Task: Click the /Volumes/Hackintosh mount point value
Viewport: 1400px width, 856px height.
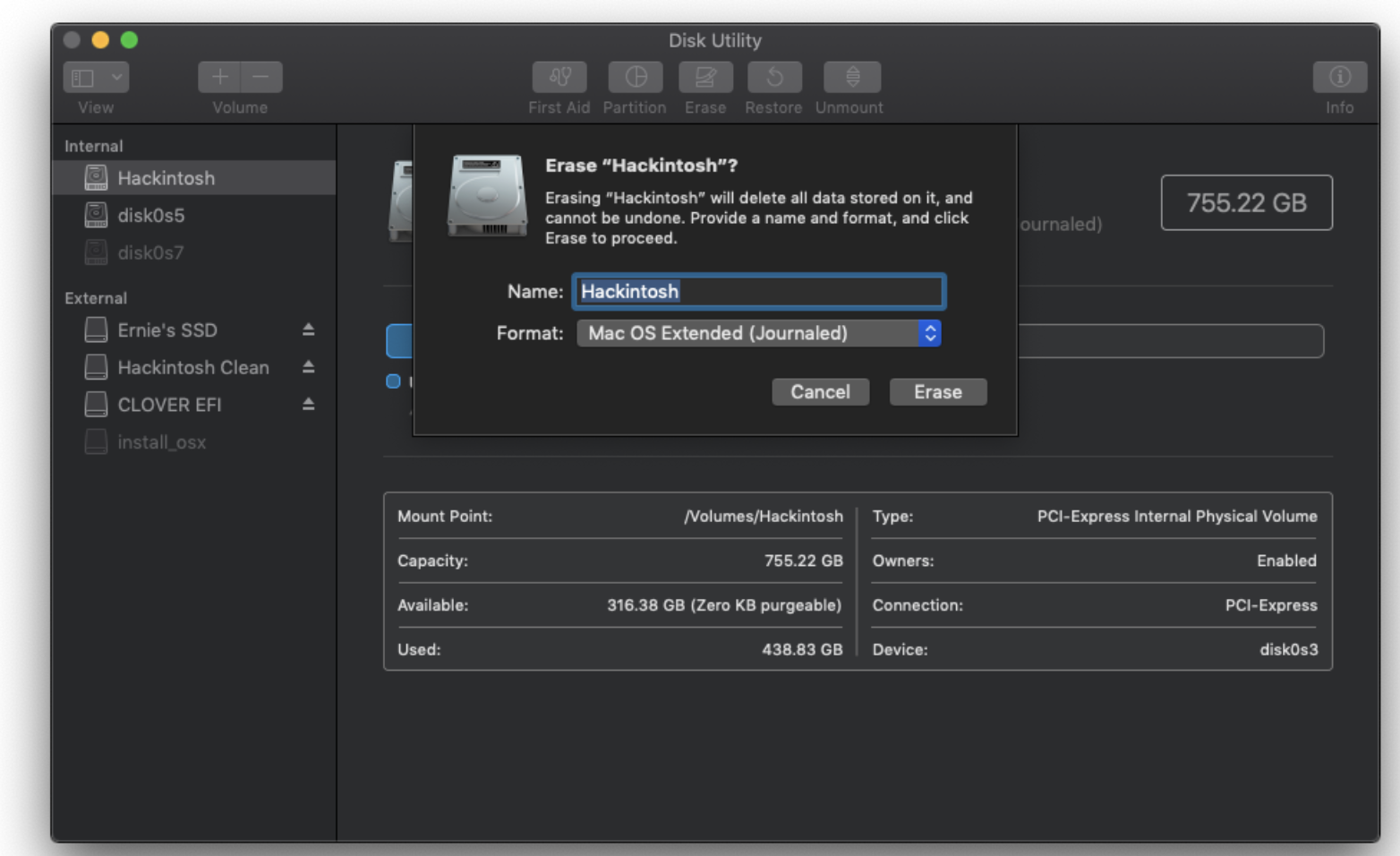Action: (764, 517)
